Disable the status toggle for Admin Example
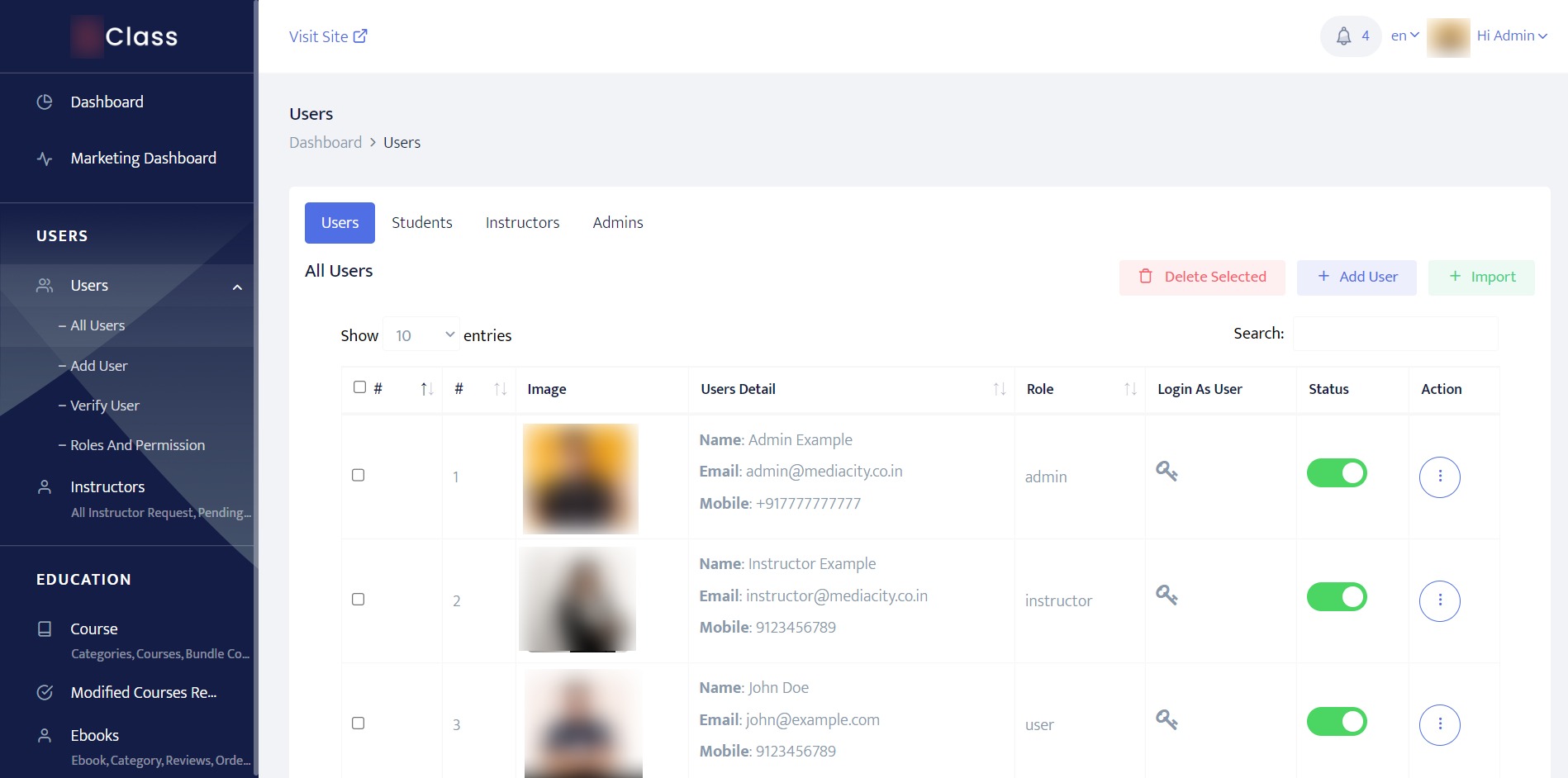Screen dimensions: 1568x778 coord(1336,472)
